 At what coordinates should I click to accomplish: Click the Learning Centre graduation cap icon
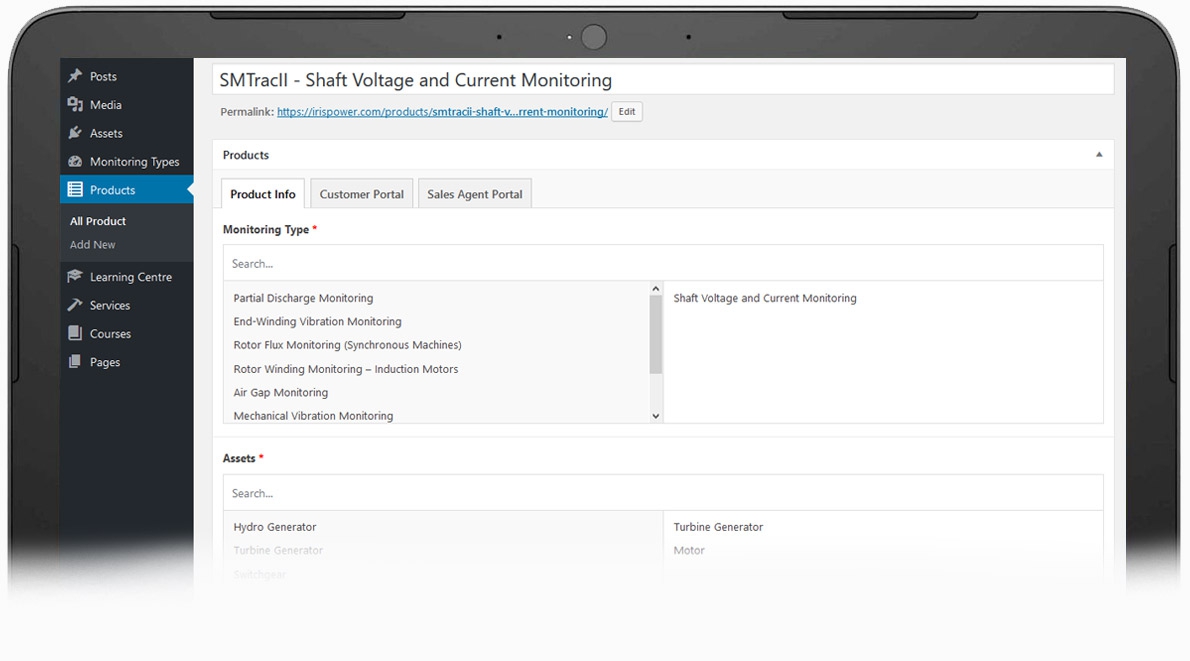(74, 276)
